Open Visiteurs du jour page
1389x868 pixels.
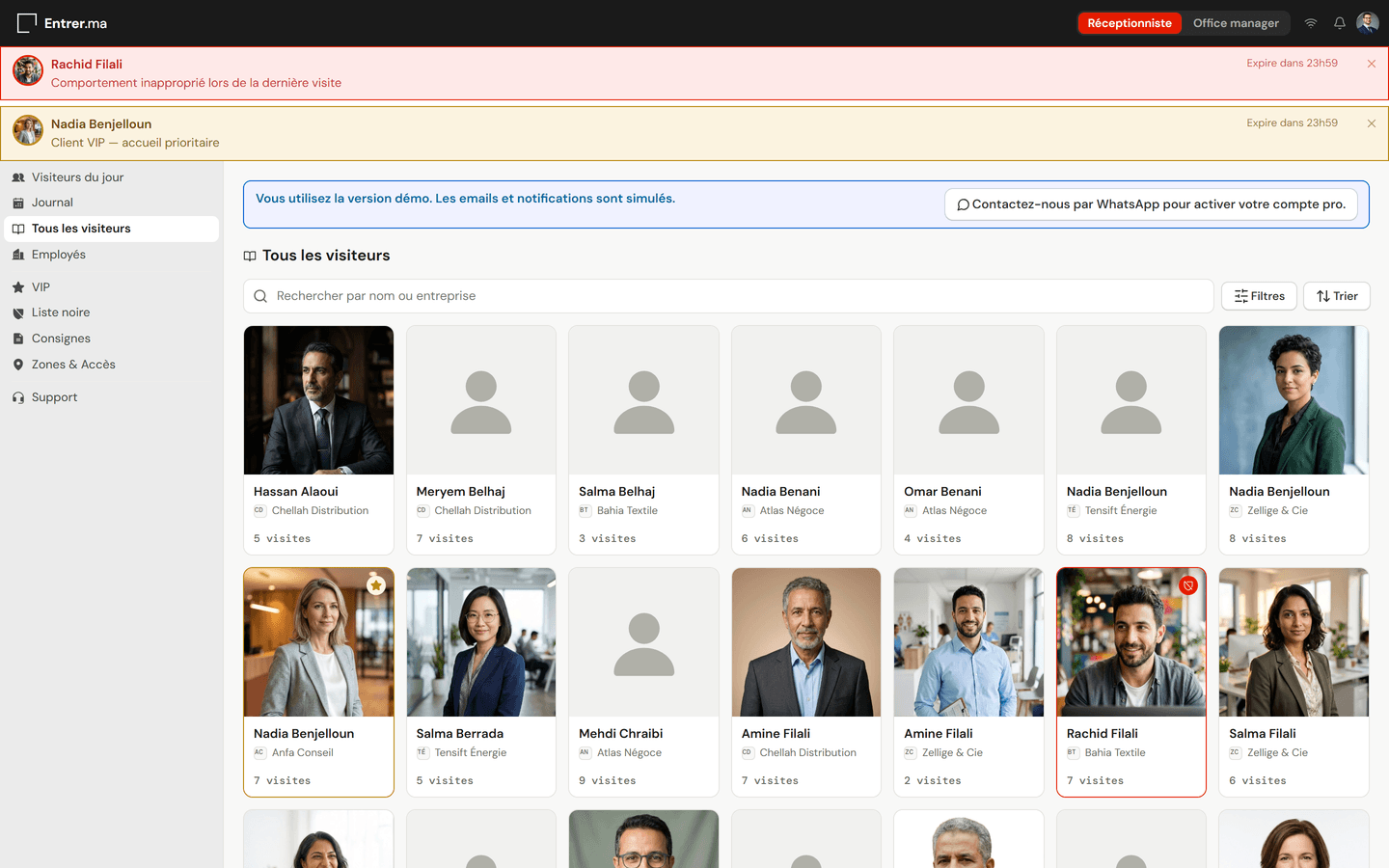112,177
